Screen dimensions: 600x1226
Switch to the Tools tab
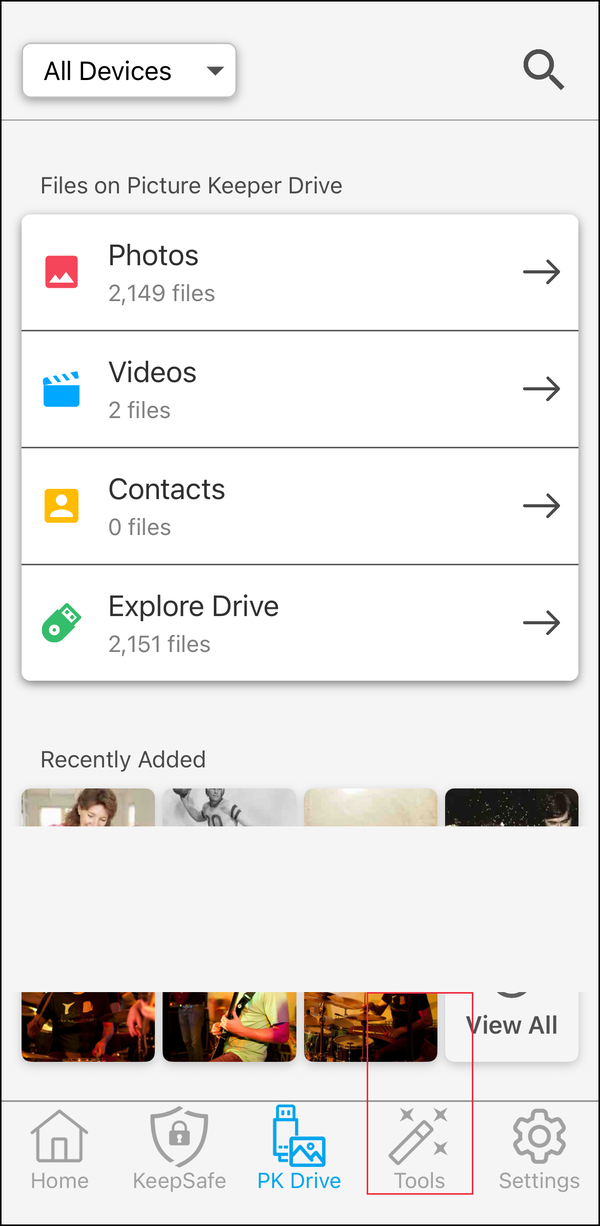click(419, 1150)
